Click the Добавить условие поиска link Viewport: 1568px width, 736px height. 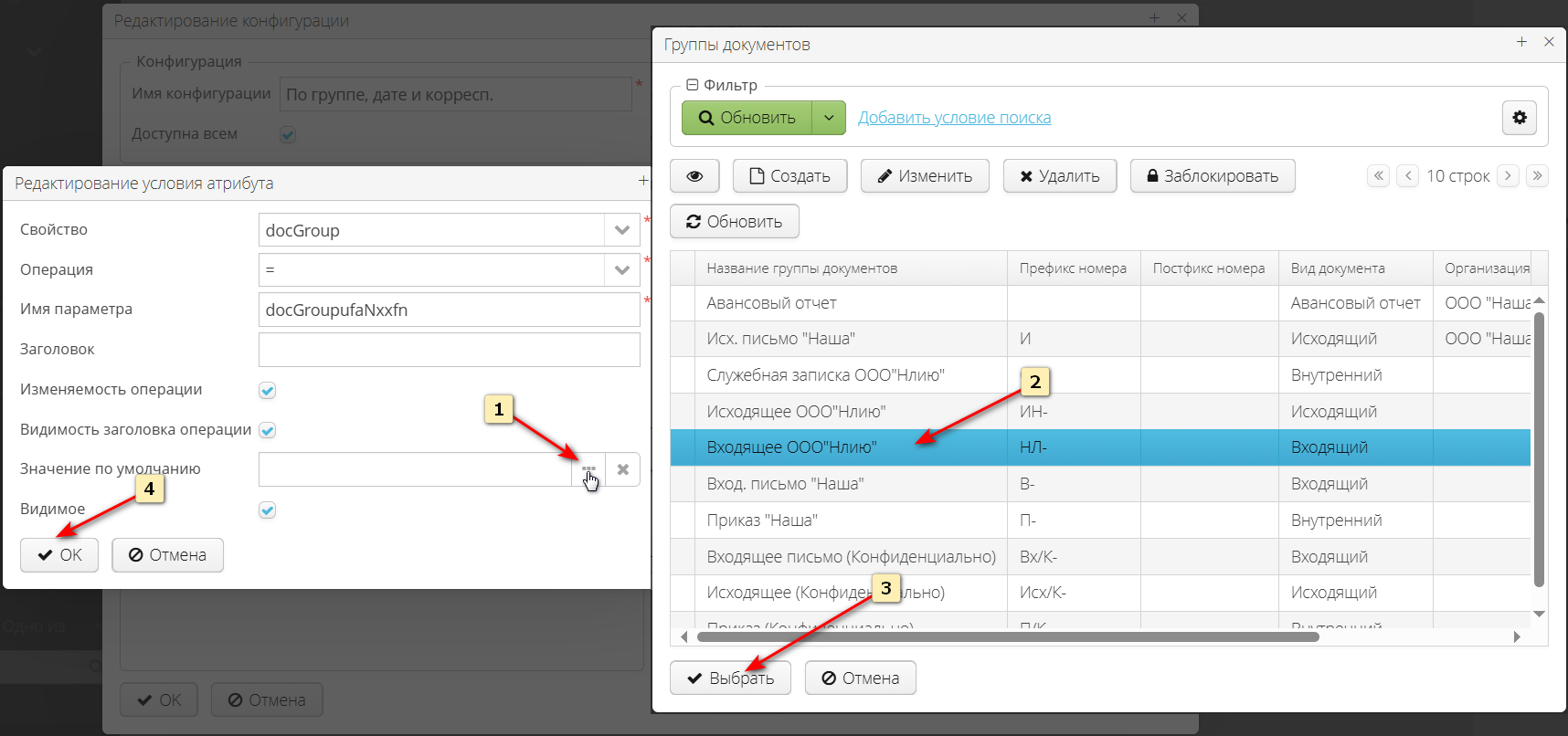click(954, 118)
